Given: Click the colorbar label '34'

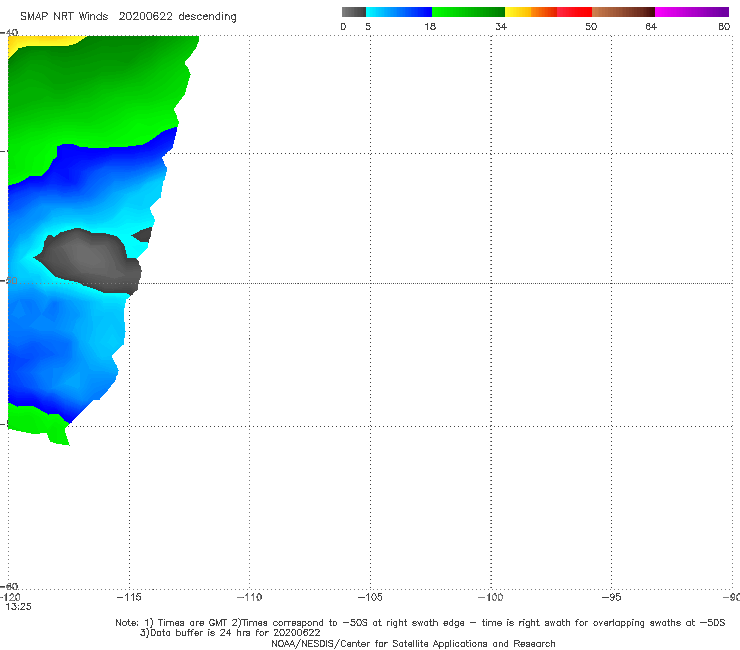Looking at the screenshot, I should 501,26.
